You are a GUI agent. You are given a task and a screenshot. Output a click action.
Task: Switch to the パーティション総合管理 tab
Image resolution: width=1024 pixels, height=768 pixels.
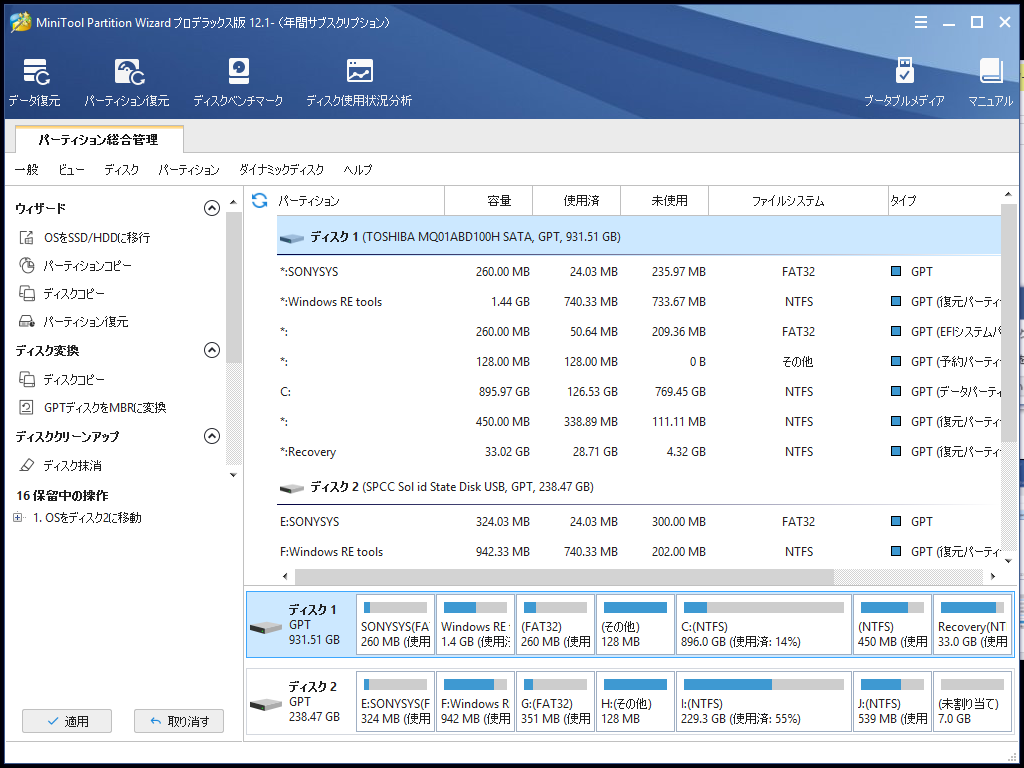point(99,140)
